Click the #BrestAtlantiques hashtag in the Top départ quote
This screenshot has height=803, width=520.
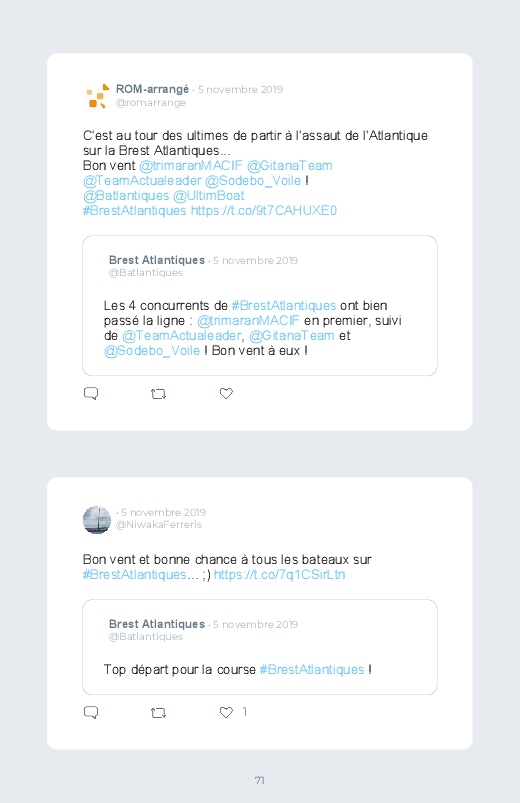coord(311,670)
